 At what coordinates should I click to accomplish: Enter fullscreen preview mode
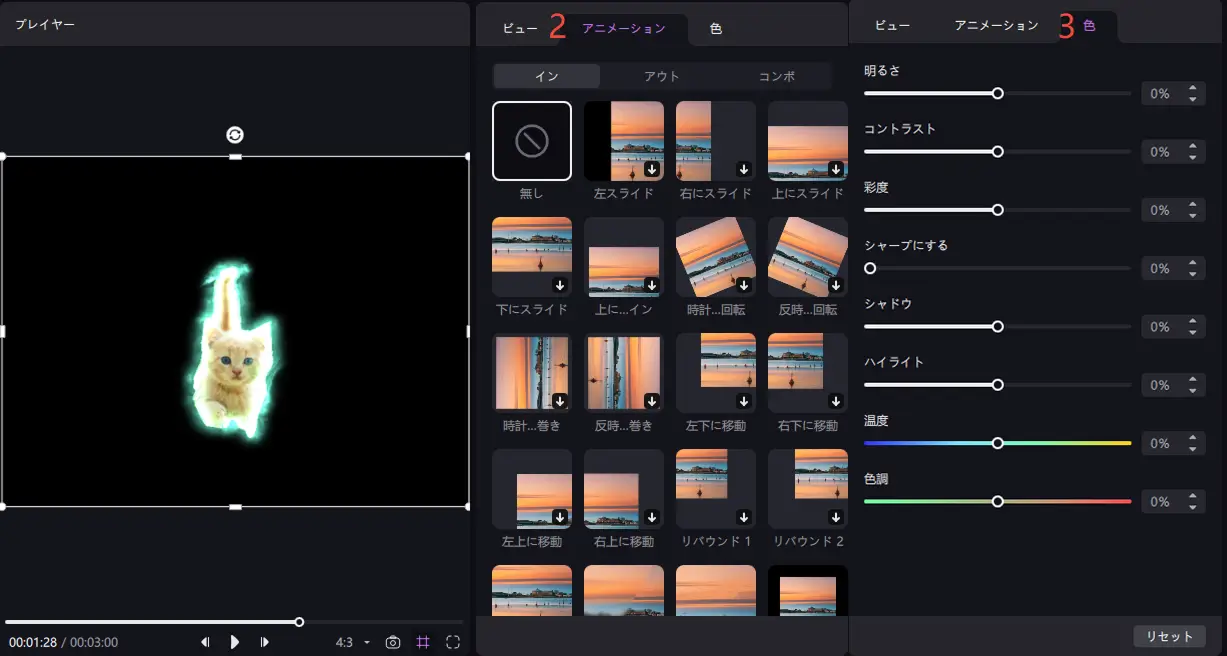[453, 642]
